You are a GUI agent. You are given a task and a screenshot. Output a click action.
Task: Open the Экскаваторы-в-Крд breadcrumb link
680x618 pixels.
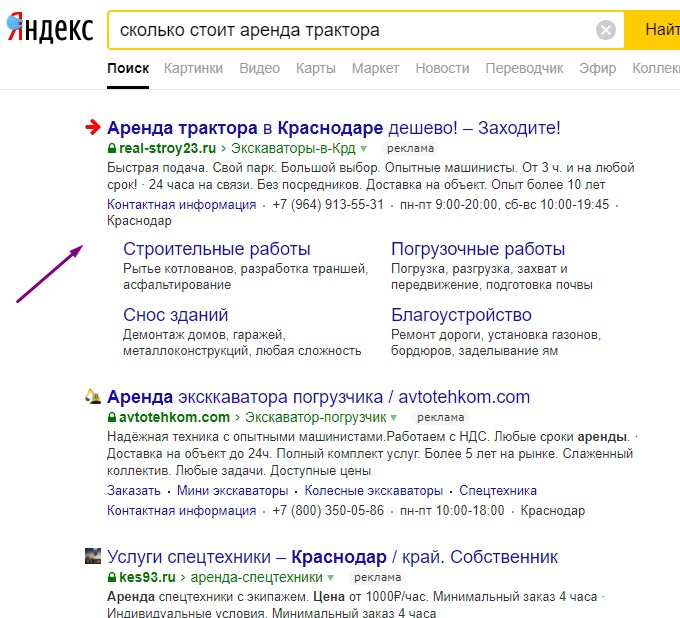click(x=293, y=148)
